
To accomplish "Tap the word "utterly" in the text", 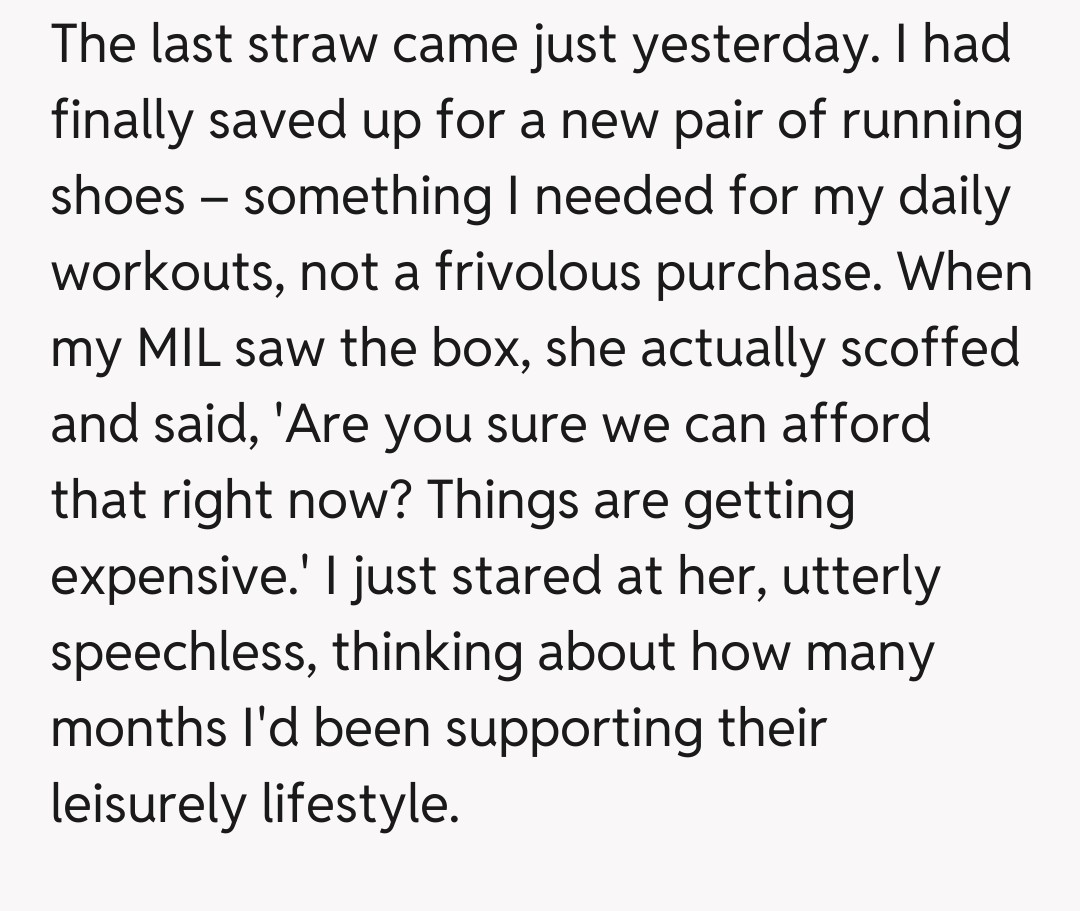I will tap(860, 575).
